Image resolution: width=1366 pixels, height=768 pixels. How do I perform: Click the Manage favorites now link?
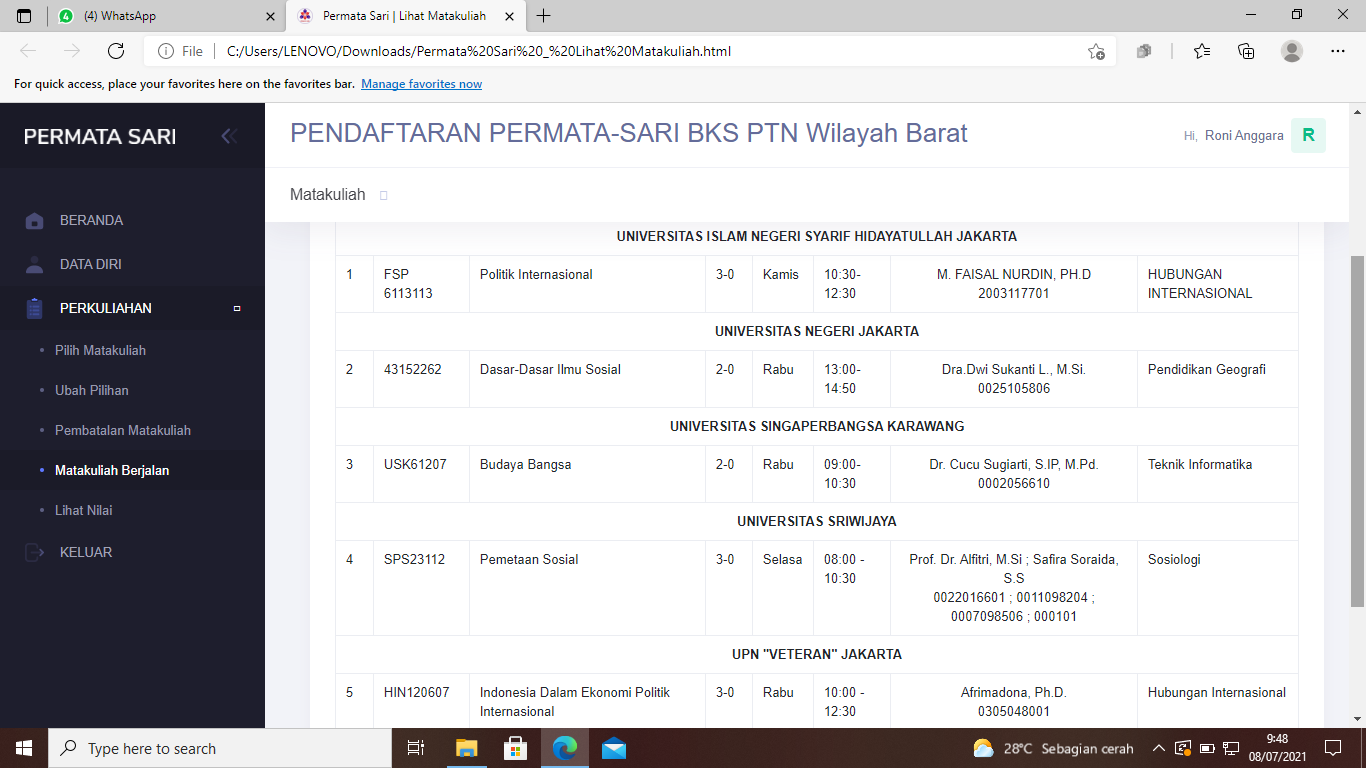pos(421,84)
